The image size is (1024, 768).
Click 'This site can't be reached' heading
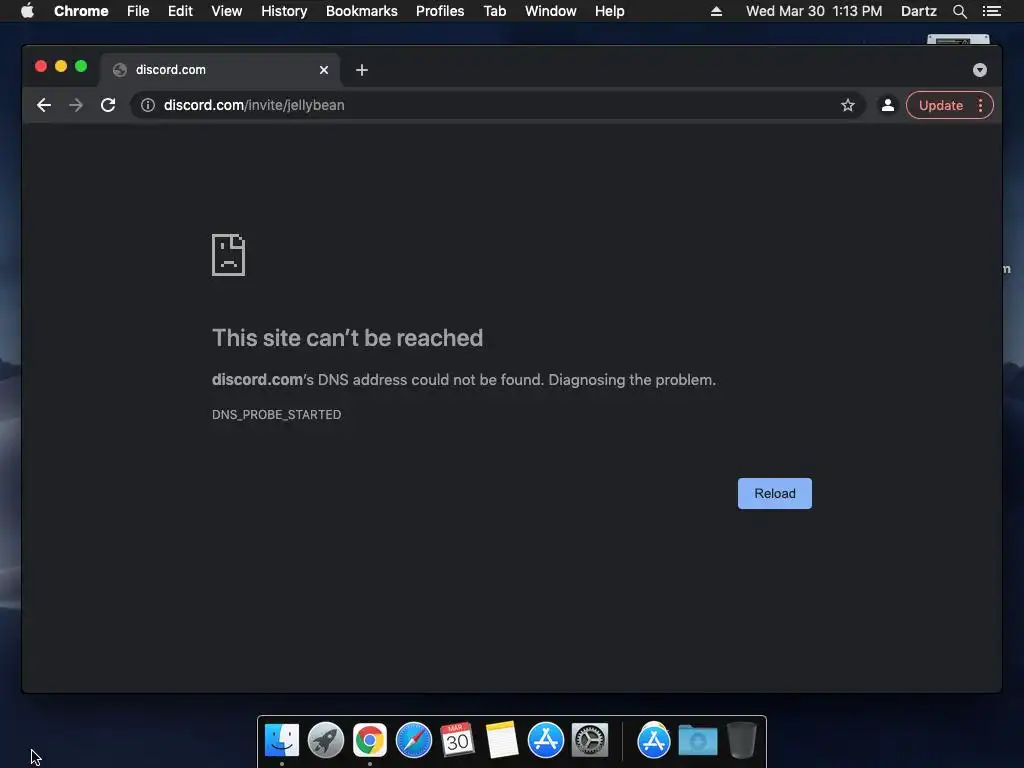point(347,338)
